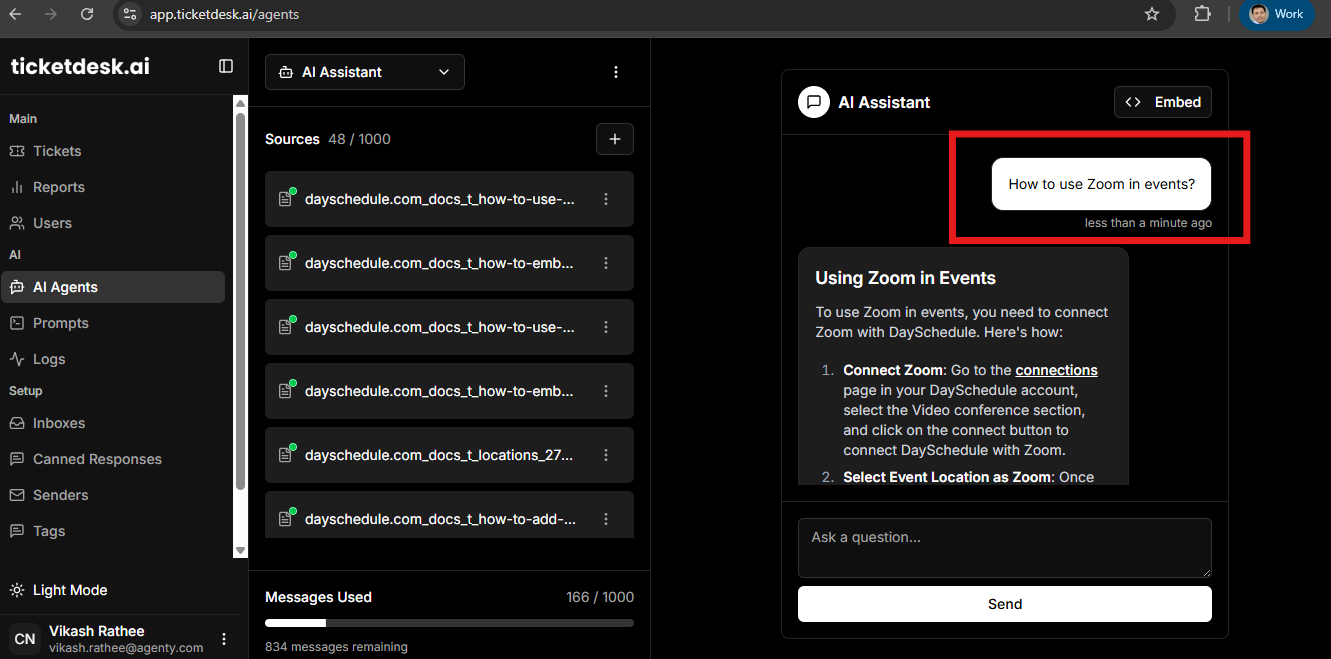Click the AI Assistant chat icon

(x=814, y=102)
